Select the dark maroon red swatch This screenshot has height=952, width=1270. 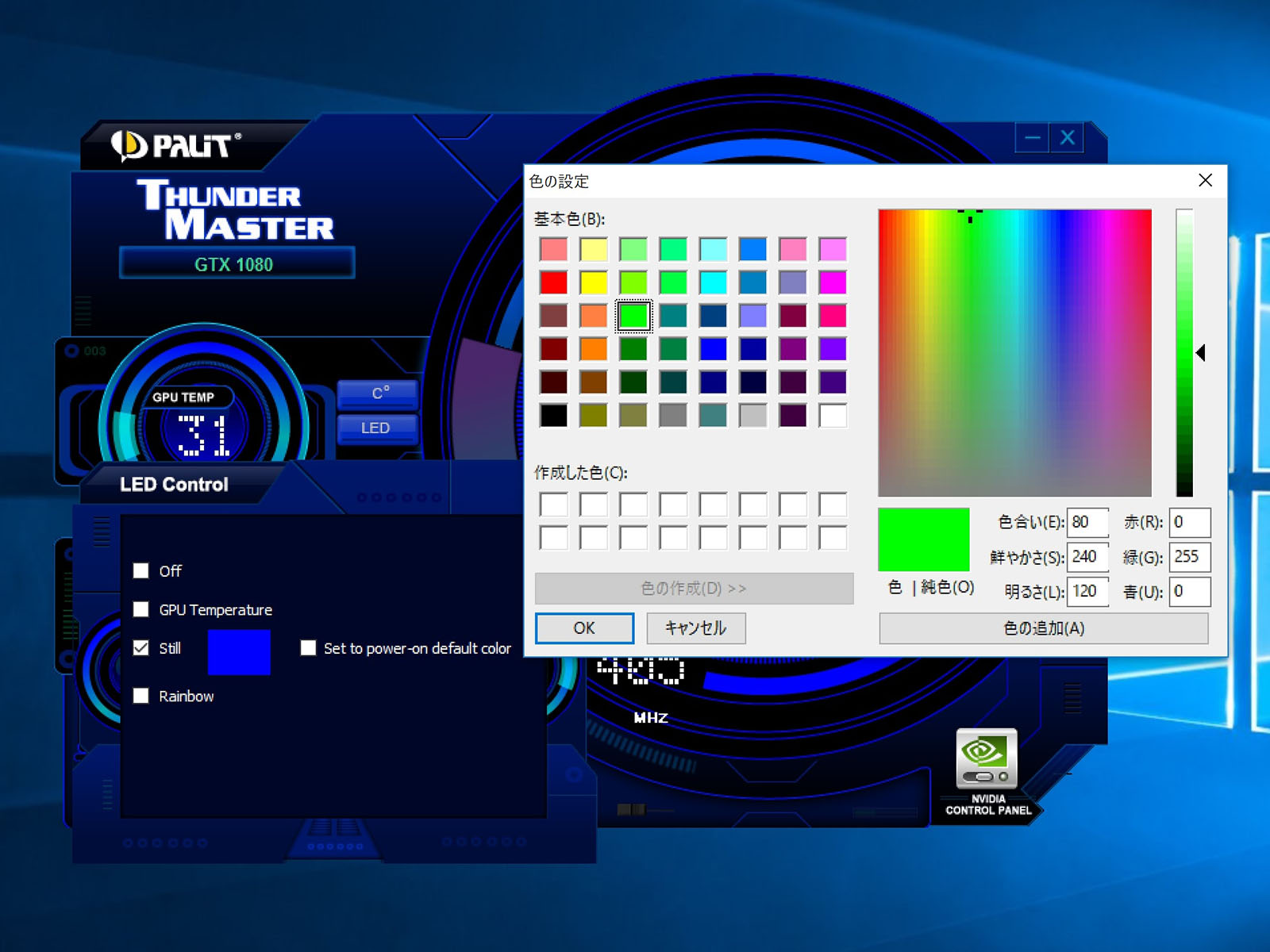(553, 349)
